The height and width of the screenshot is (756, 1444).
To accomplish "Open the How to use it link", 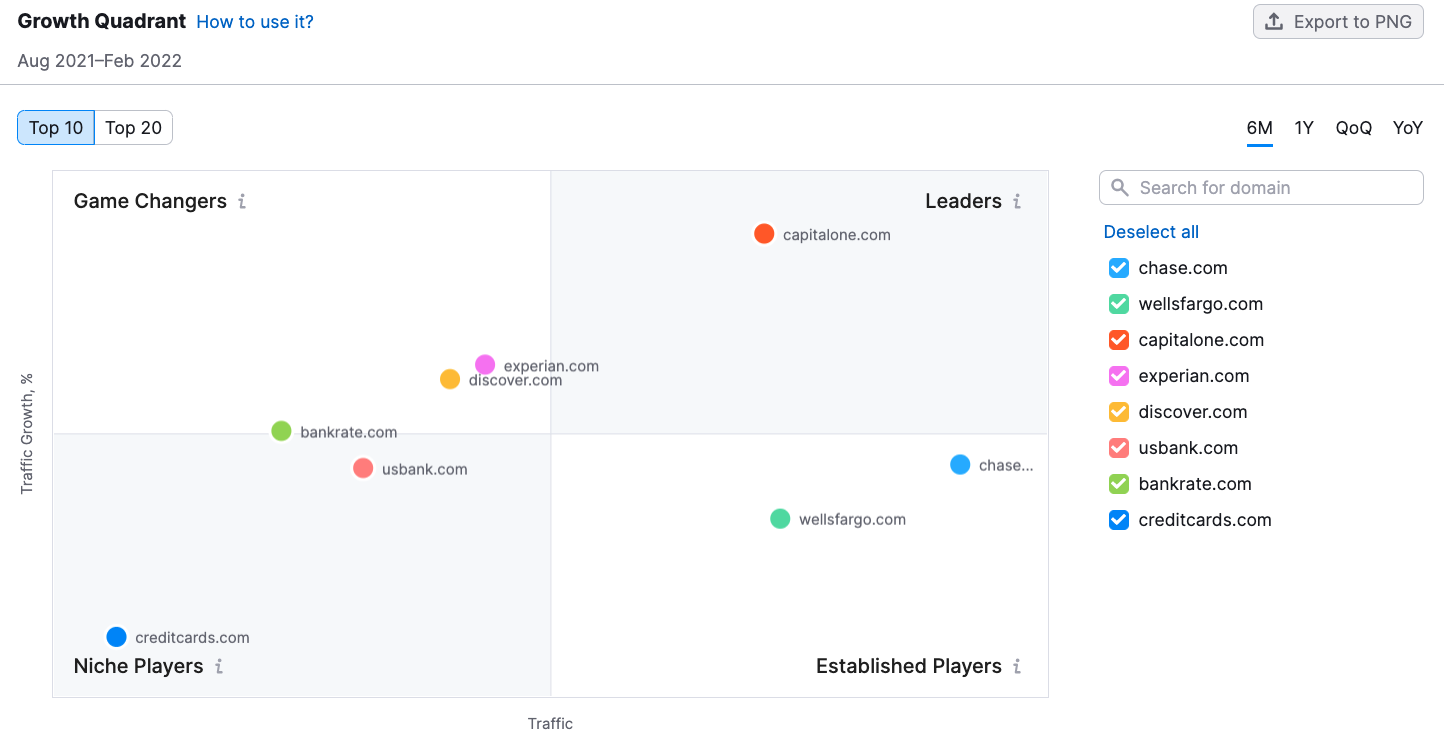I will point(255,22).
